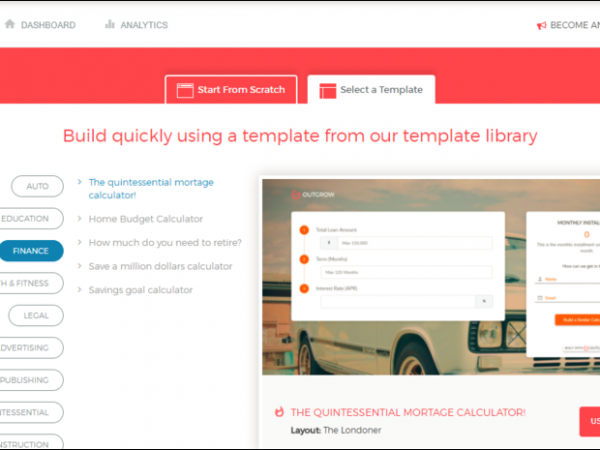The height and width of the screenshot is (450, 600).
Task: Expand the Home Budget Calculator chevron
Action: click(x=79, y=218)
